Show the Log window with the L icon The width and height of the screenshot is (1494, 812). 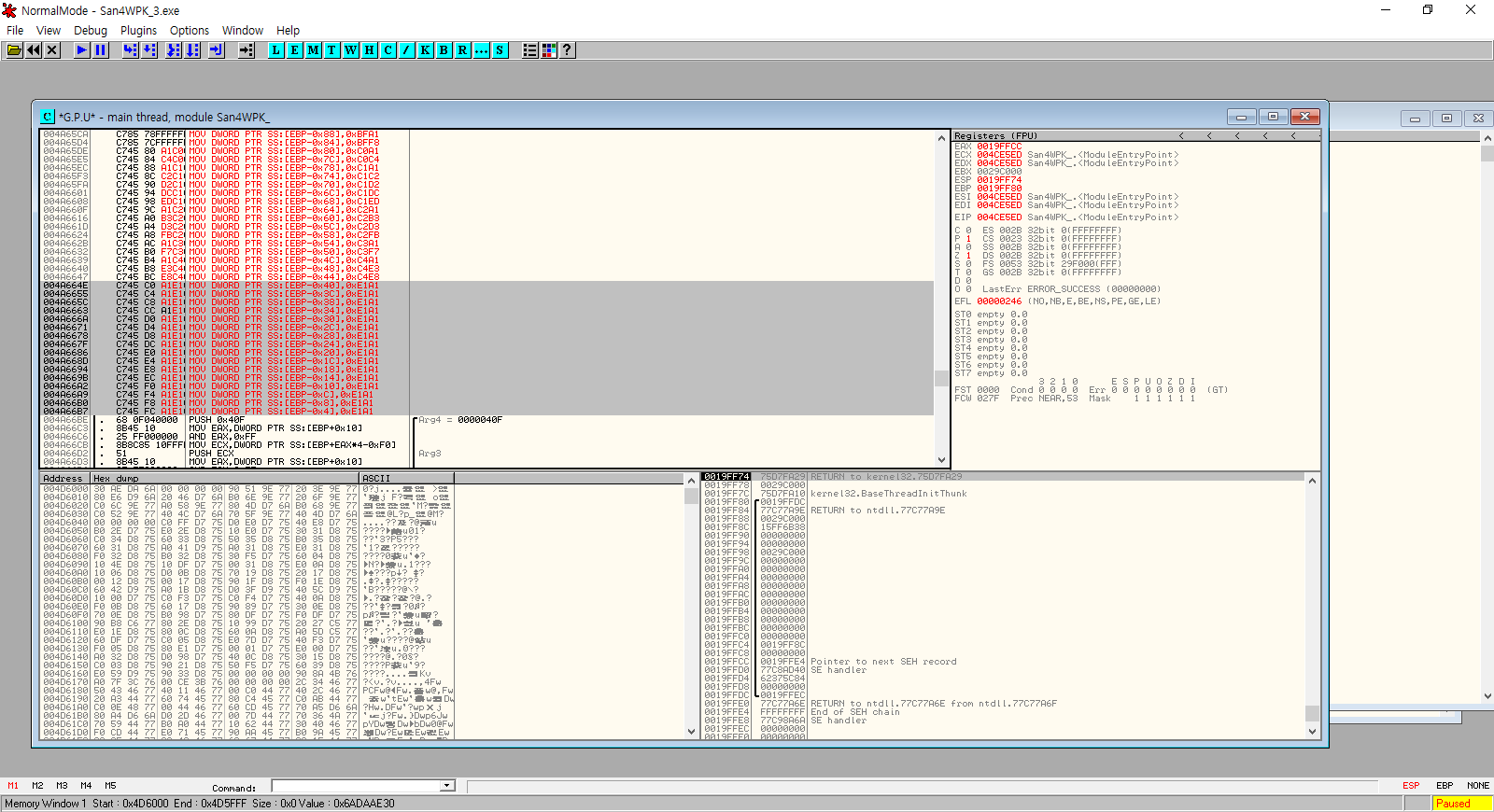click(276, 50)
